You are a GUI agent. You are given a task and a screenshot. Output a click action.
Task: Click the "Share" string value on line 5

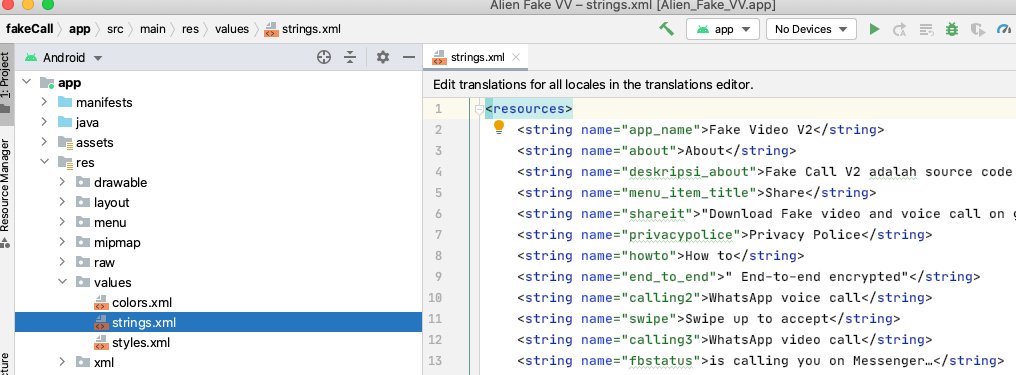tap(785, 192)
